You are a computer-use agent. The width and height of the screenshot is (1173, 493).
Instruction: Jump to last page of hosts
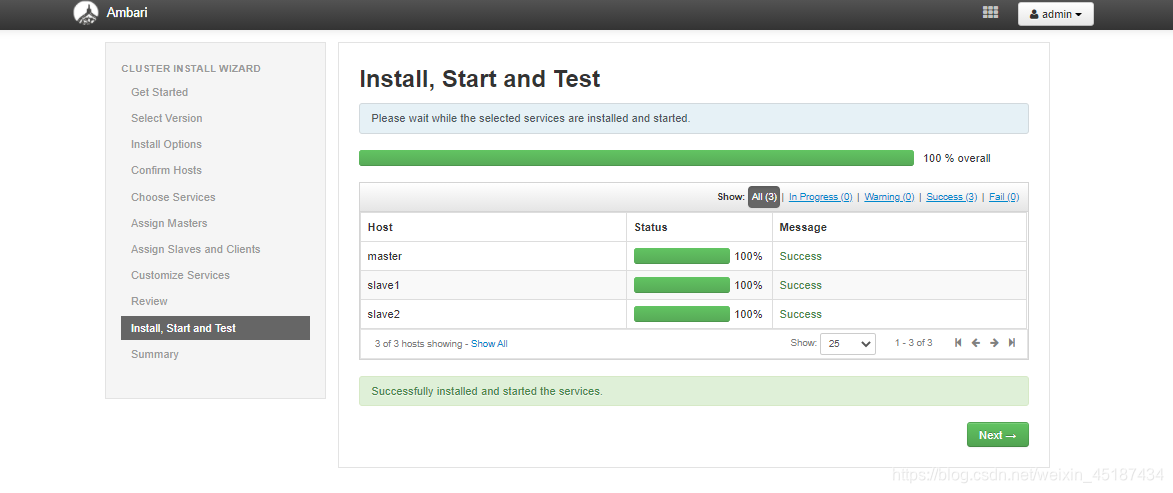[x=1011, y=343]
